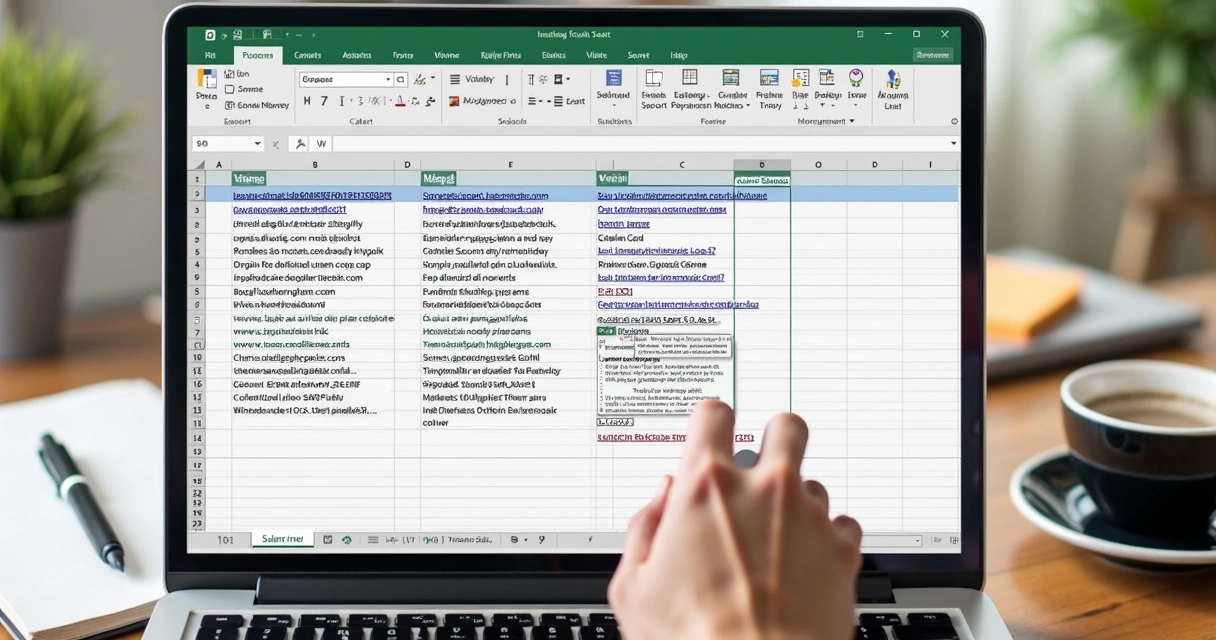Click the sort icon in the Management group

tap(800, 78)
